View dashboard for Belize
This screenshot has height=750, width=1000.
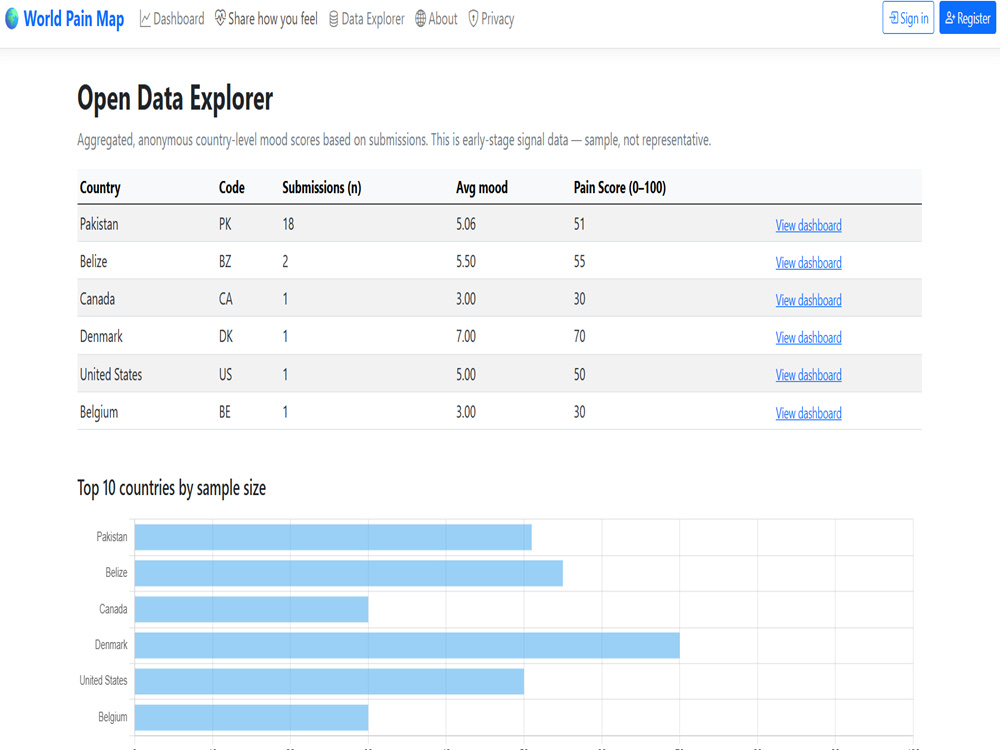click(x=808, y=263)
